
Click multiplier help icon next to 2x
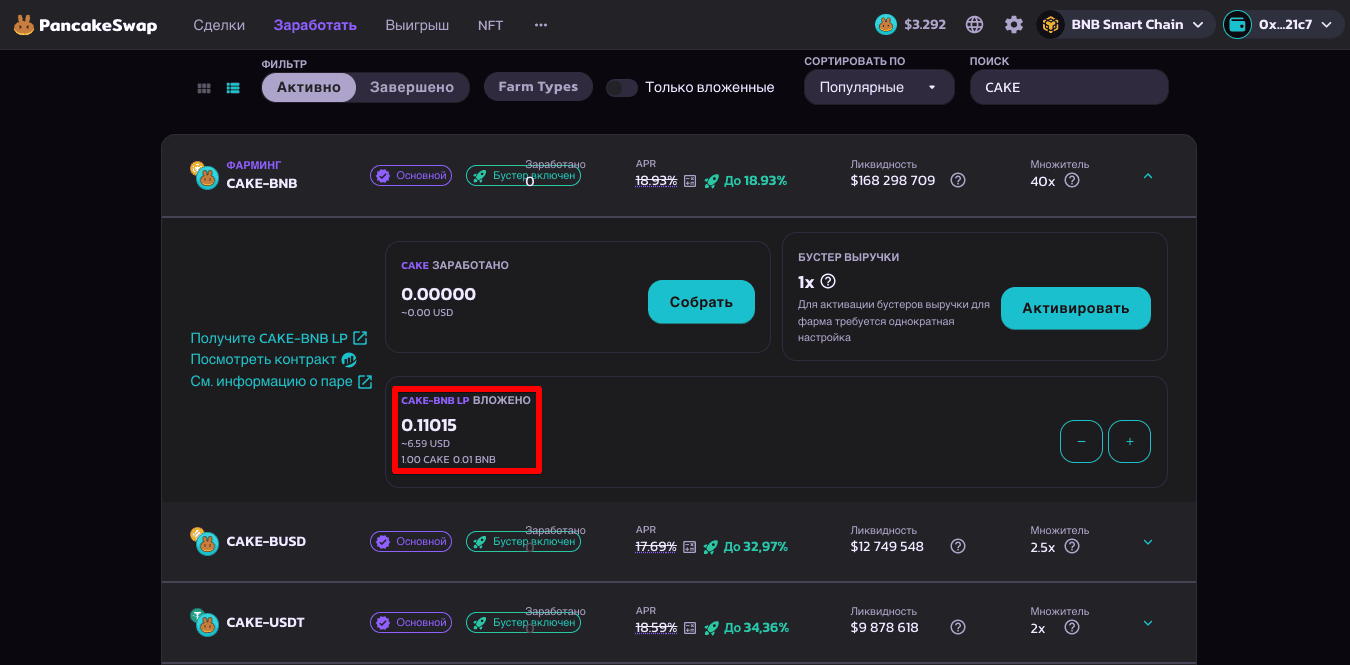point(1072,628)
